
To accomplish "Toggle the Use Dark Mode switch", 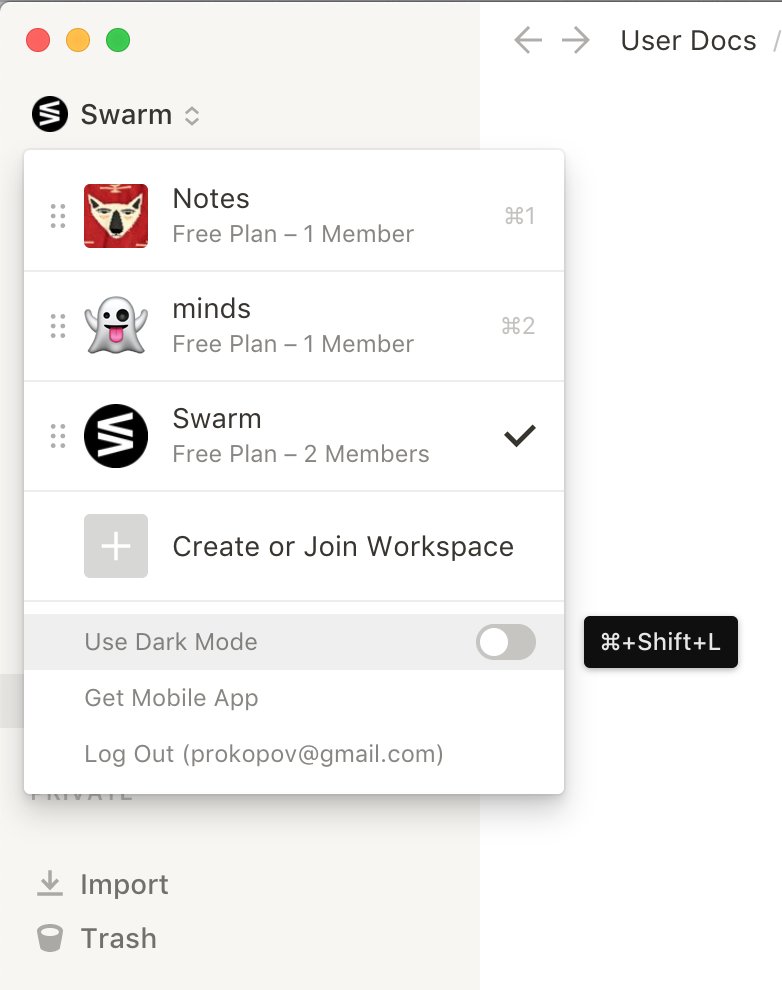I will 506,642.
